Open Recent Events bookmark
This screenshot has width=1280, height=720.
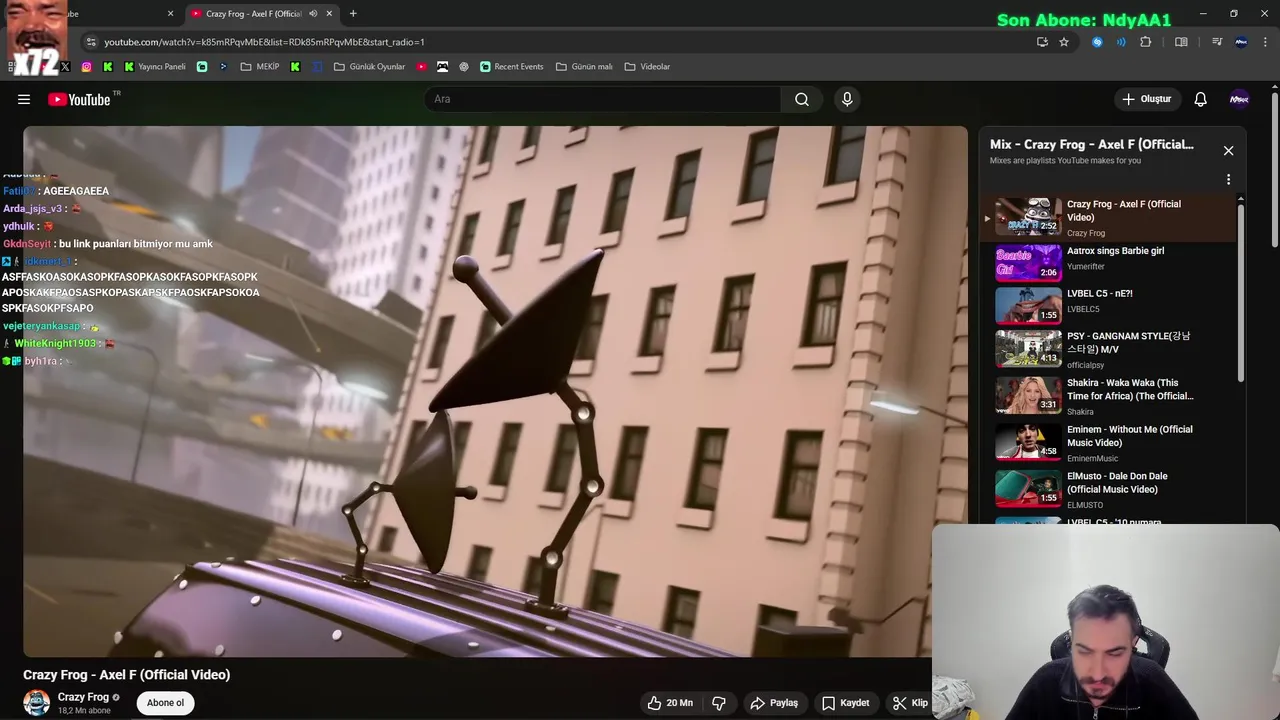[x=511, y=67]
